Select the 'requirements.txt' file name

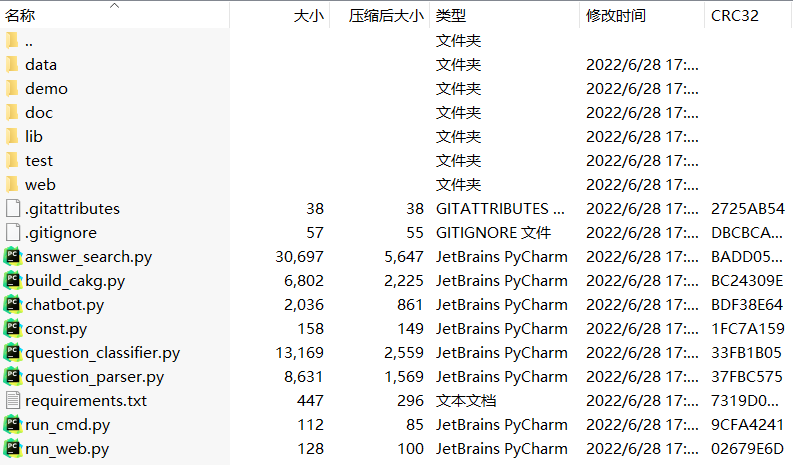[86, 401]
